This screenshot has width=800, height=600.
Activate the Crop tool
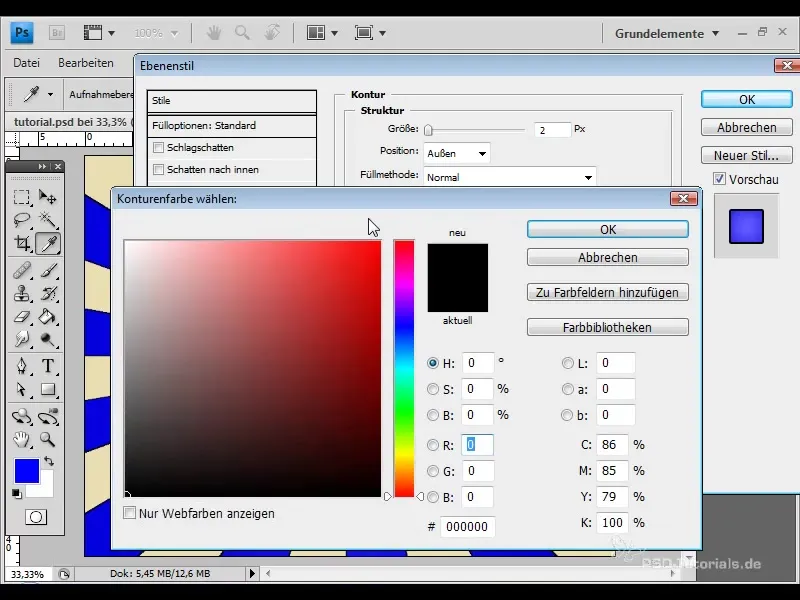point(21,243)
